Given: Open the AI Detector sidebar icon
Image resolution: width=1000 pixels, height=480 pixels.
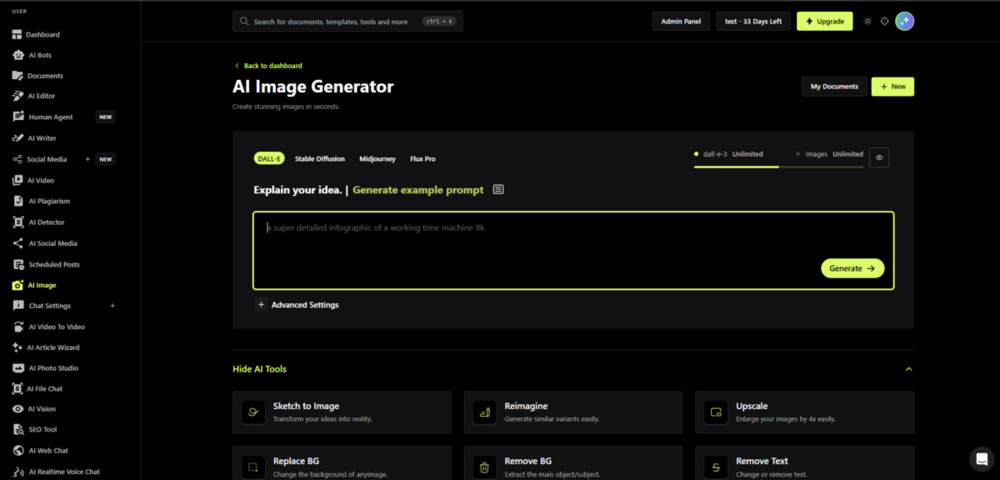Looking at the screenshot, I should point(18,222).
